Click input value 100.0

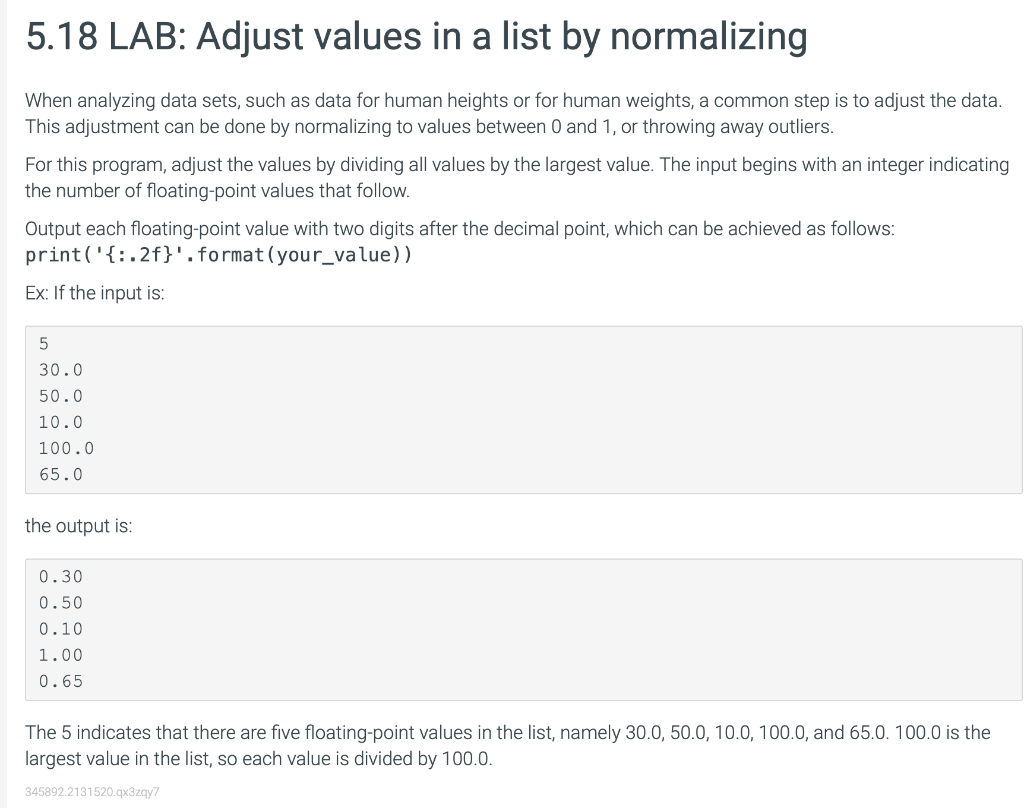66,449
